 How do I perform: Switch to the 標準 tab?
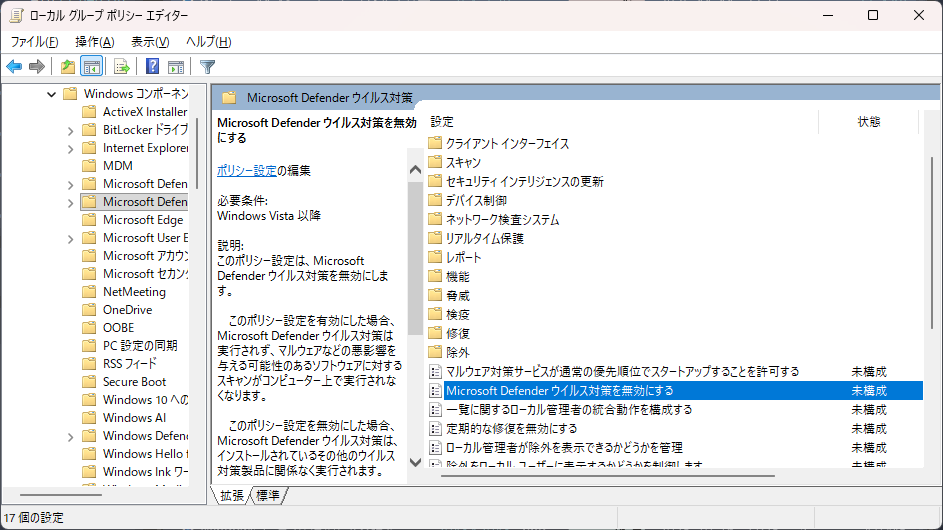coord(268,495)
